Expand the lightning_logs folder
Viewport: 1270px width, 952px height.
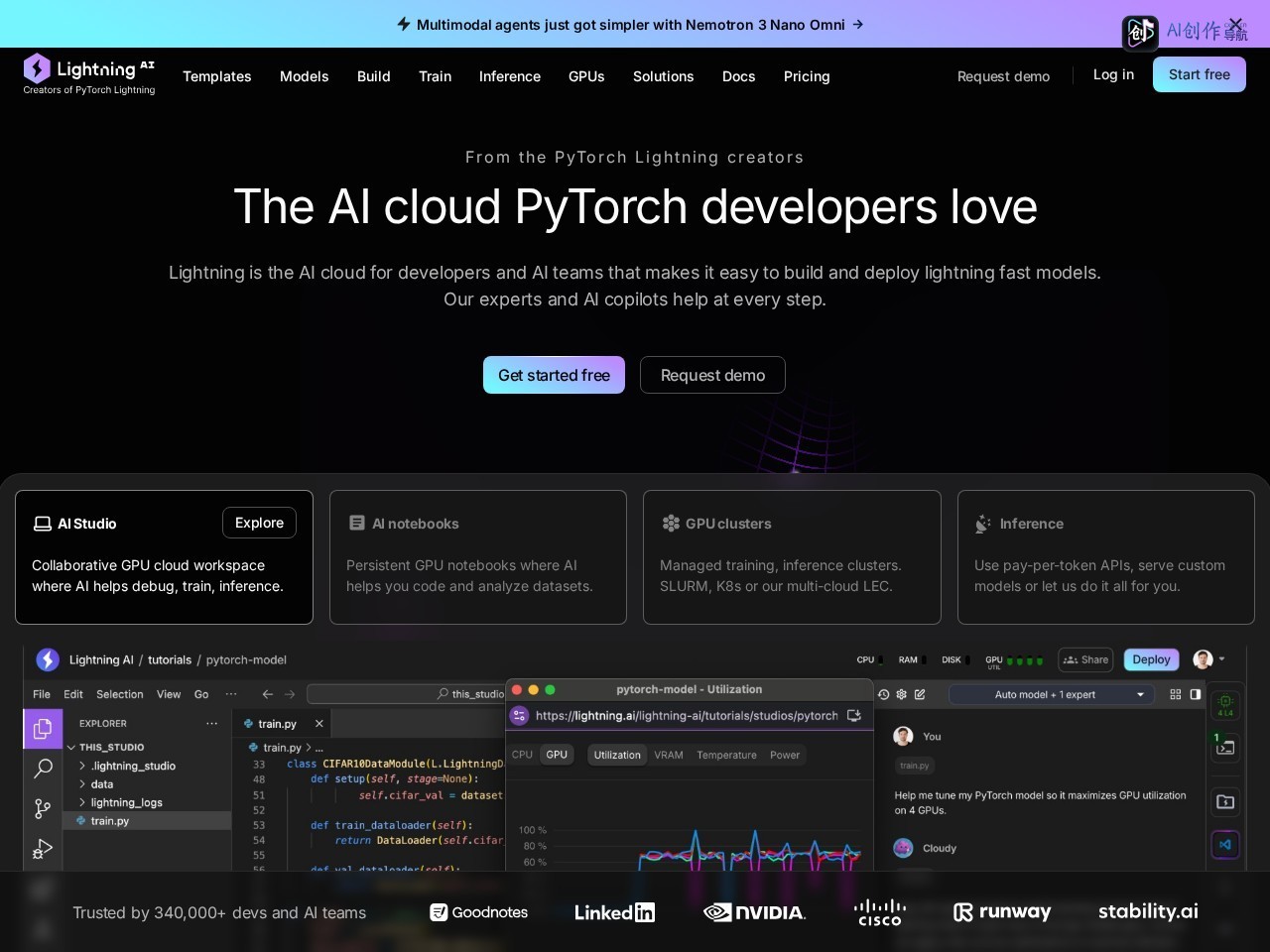82,802
